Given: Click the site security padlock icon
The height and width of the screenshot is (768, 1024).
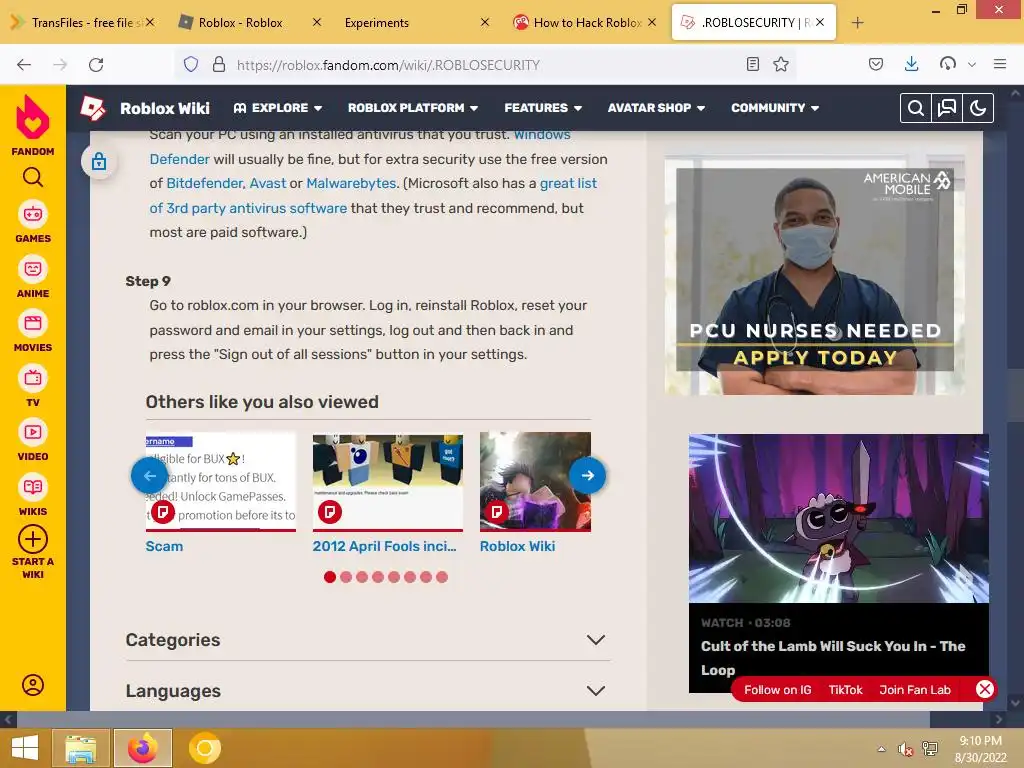Looking at the screenshot, I should coord(219,65).
